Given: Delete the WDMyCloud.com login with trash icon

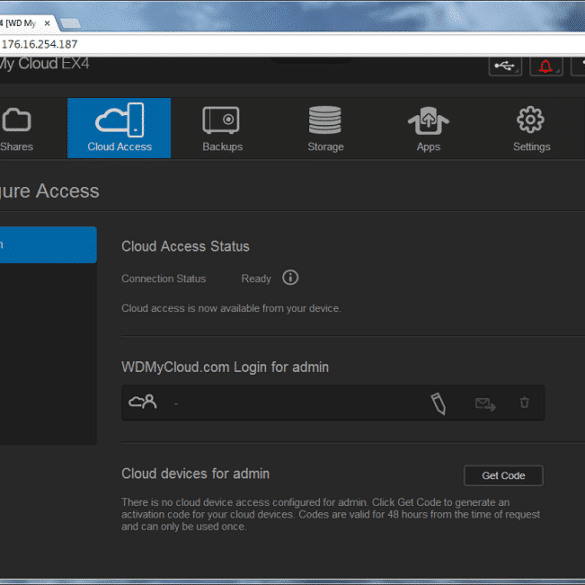Looking at the screenshot, I should 524,402.
